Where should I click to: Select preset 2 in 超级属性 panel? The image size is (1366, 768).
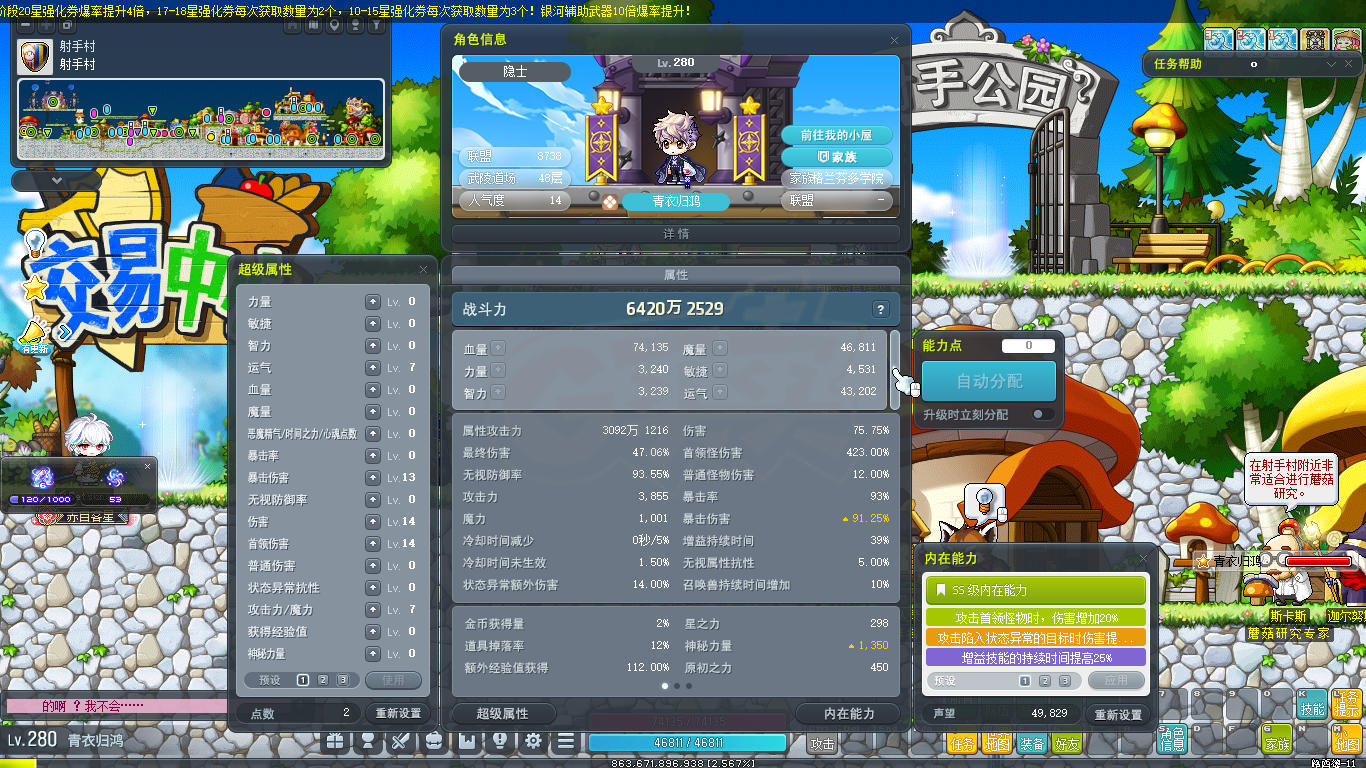[x=323, y=680]
